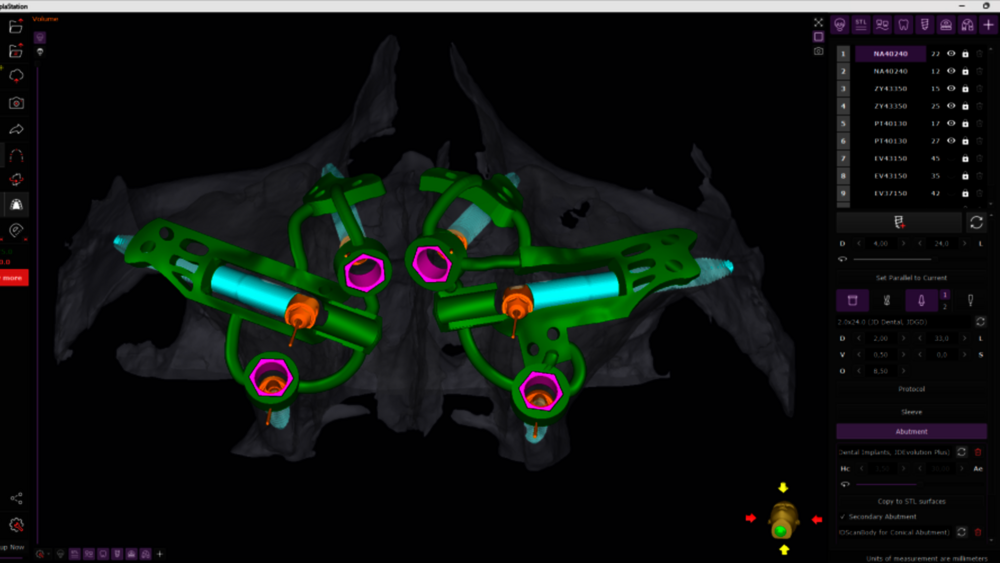Click the share arrow icon in left sidebar
Screen dimensions: 1000x563
pos(17,129)
